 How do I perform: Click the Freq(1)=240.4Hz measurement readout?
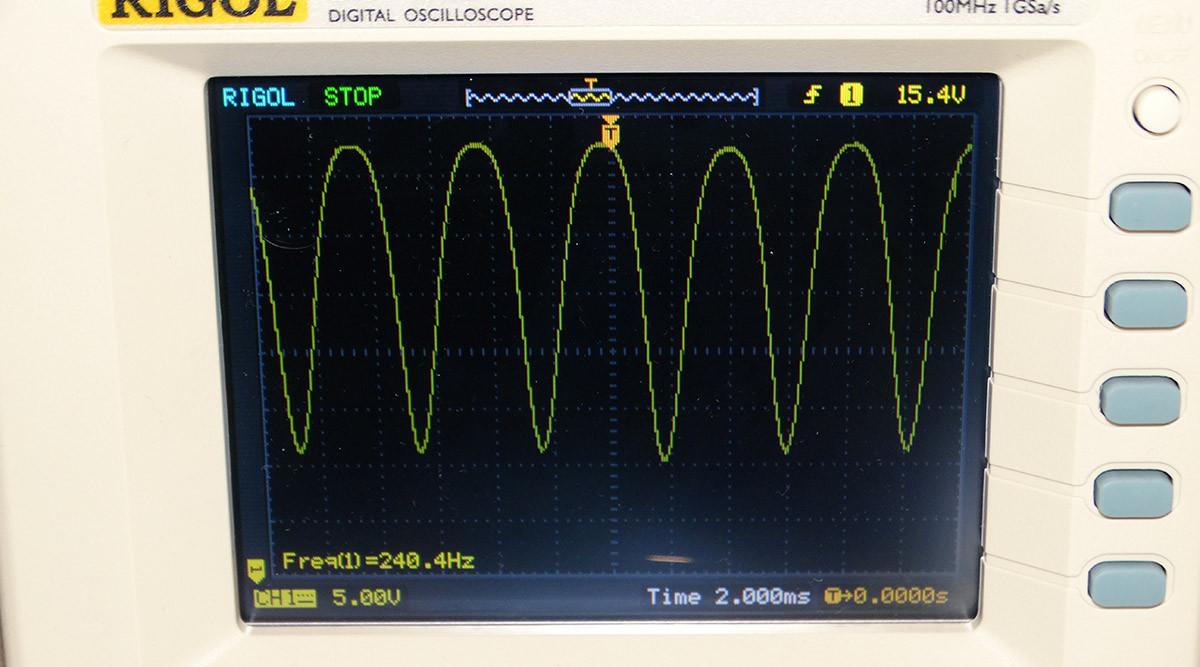pos(378,561)
